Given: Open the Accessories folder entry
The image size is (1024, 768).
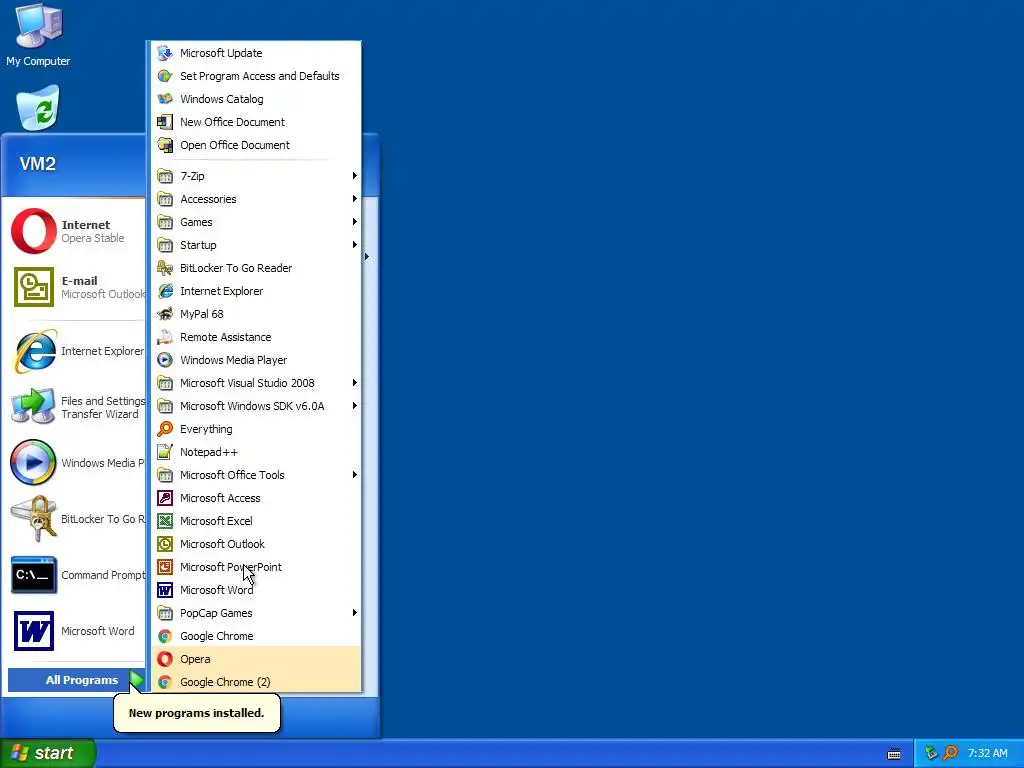Looking at the screenshot, I should (x=257, y=199).
